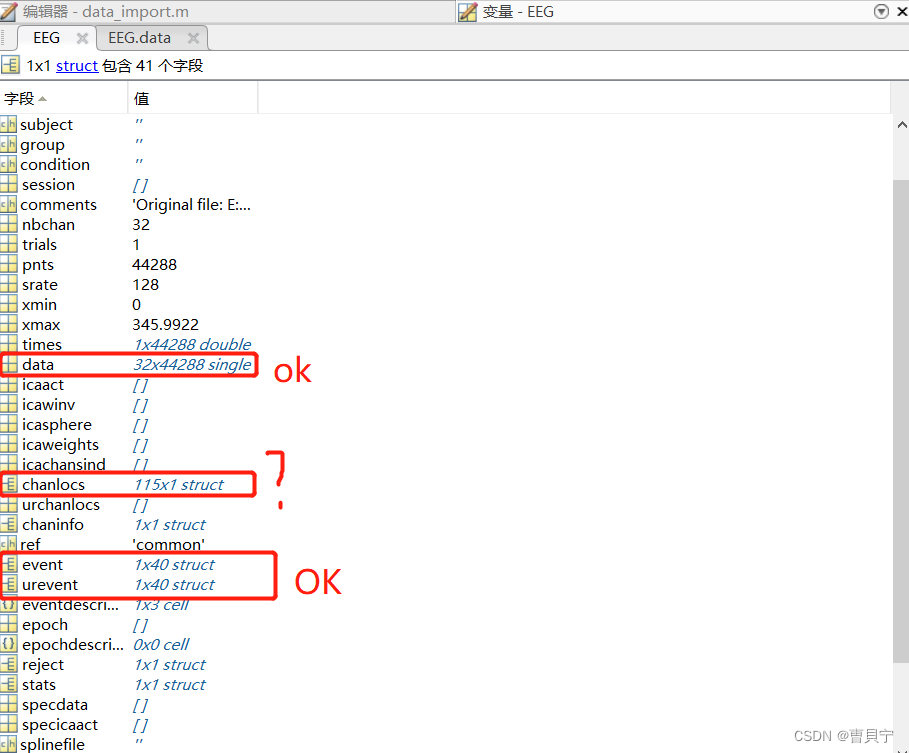Select value '115x1 struct' of chanlocs
The width and height of the screenshot is (909, 753).
point(179,485)
